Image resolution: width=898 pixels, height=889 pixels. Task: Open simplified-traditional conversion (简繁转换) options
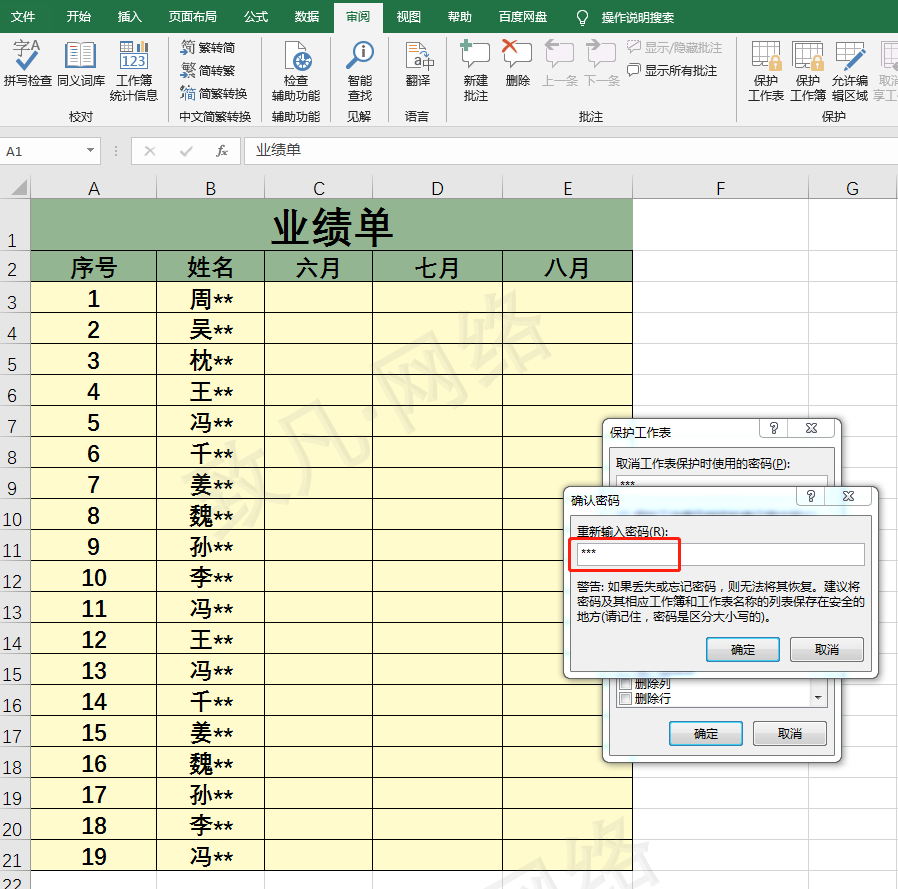(214, 93)
